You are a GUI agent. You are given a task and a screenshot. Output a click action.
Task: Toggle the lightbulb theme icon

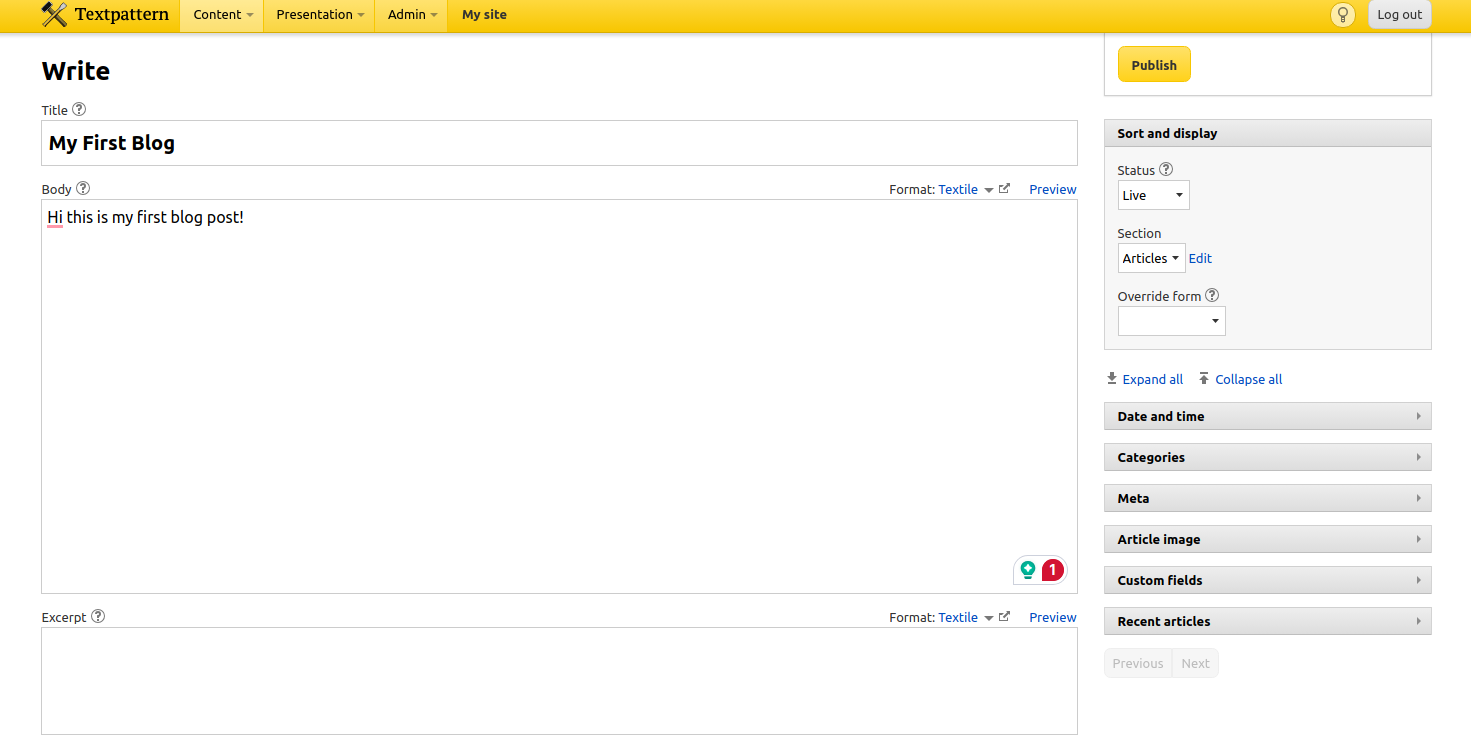1342,15
